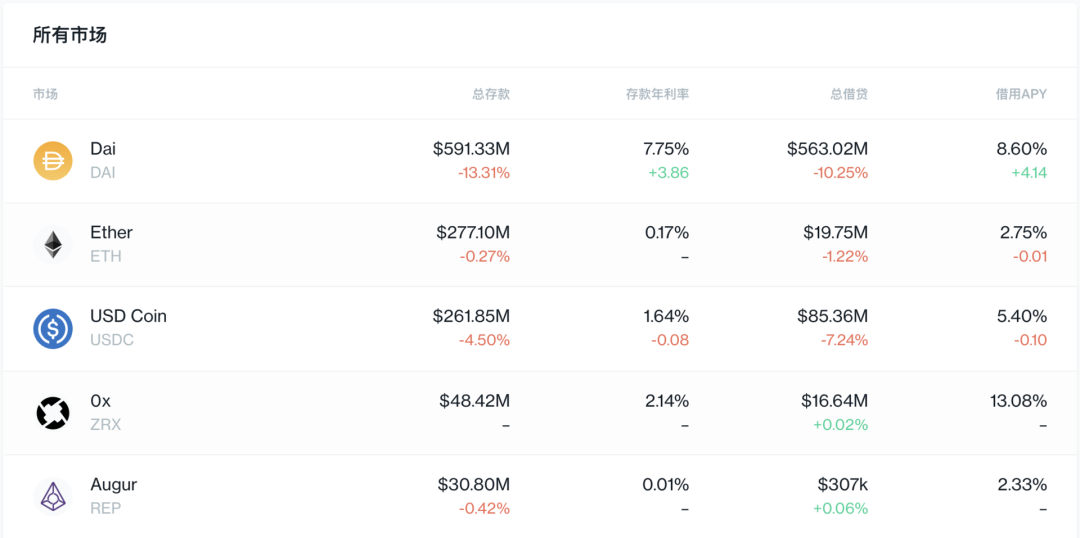Click Dai supply rate 7.75%
This screenshot has width=1080, height=538.
(x=665, y=148)
